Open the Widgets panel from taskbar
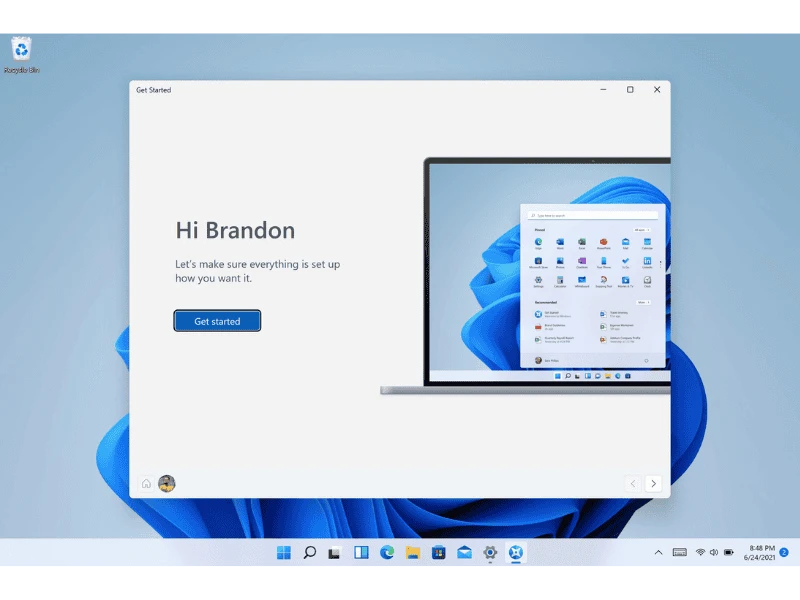 [x=361, y=553]
